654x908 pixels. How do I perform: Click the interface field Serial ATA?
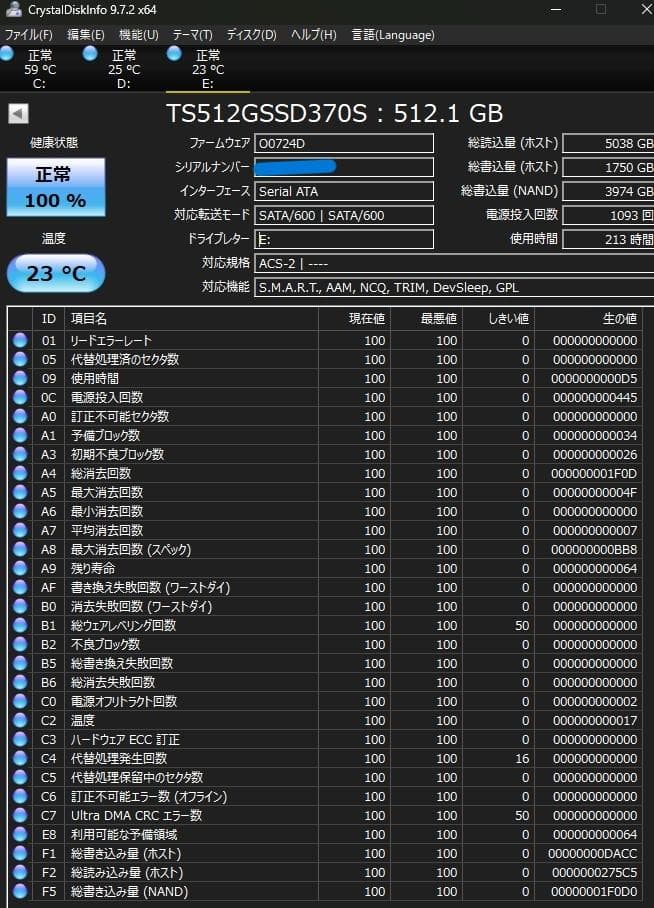click(x=344, y=191)
